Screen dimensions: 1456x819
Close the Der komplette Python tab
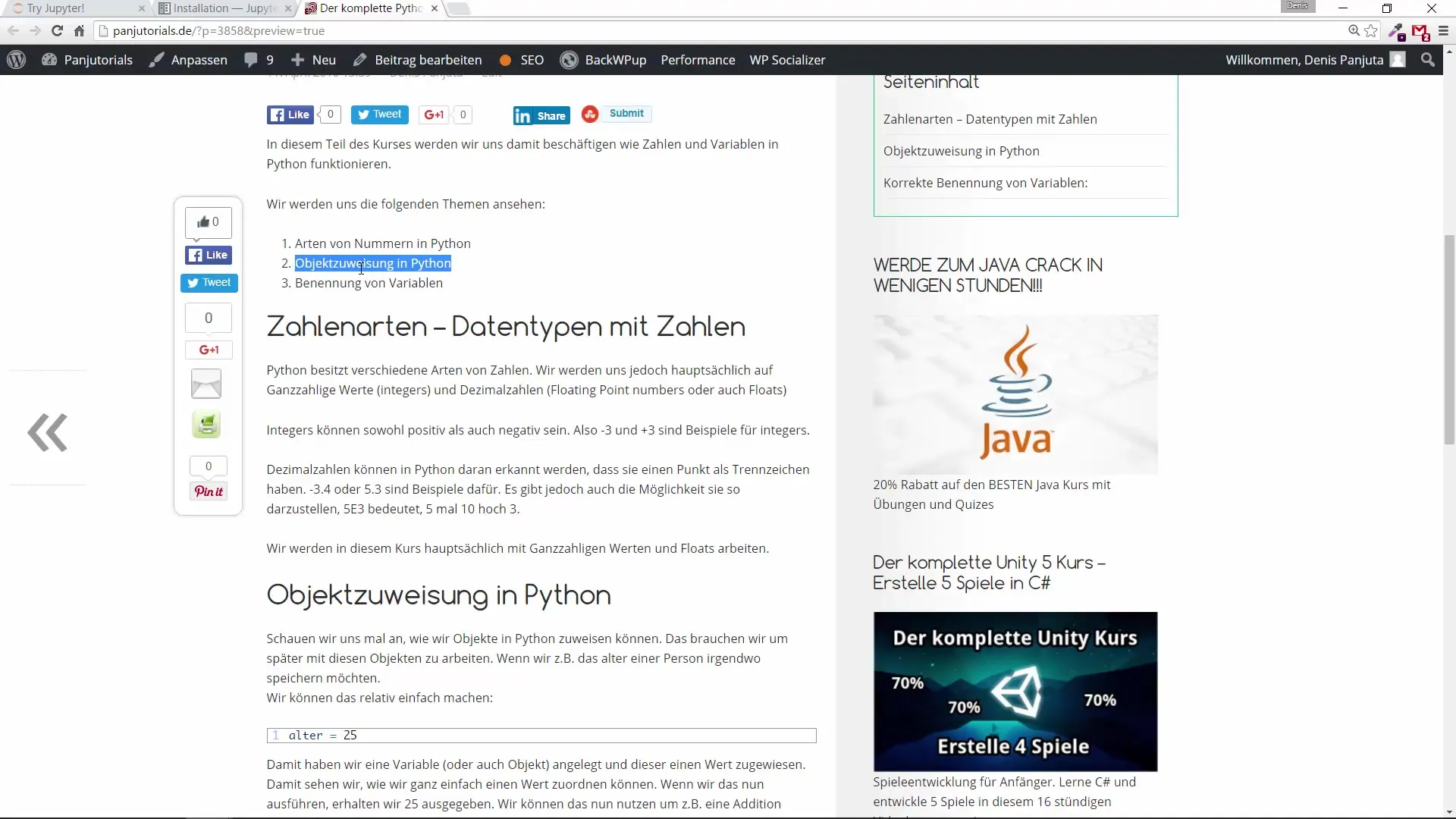pos(434,8)
